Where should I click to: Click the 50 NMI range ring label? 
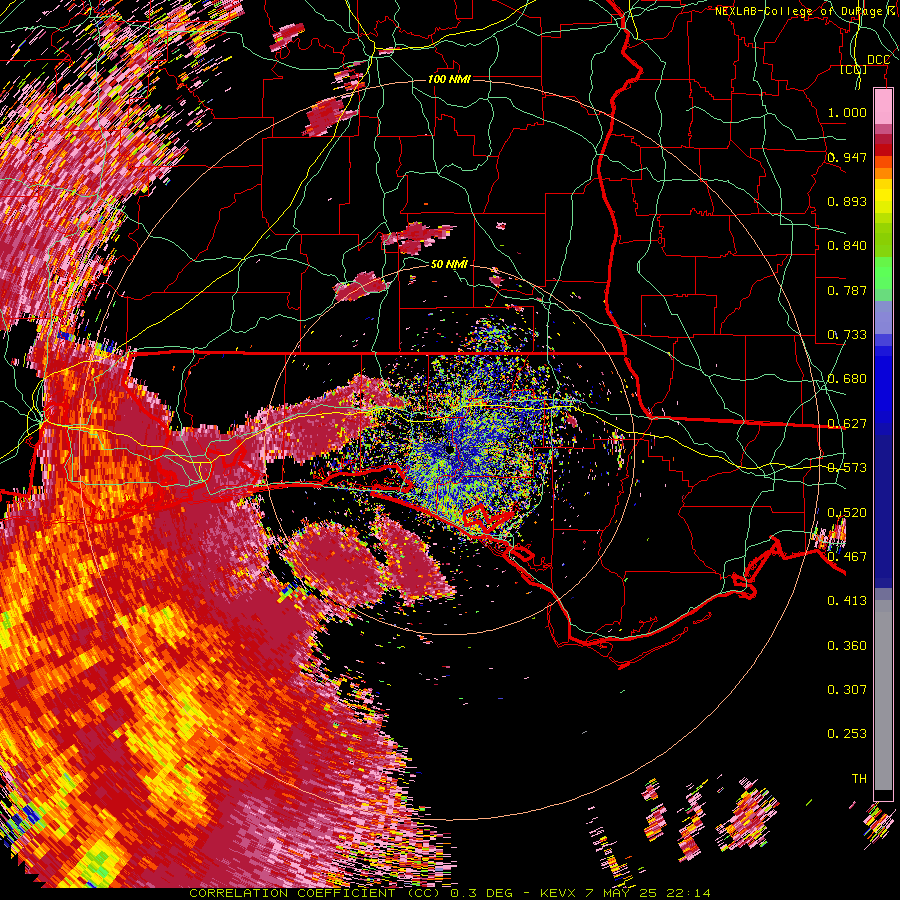[449, 264]
